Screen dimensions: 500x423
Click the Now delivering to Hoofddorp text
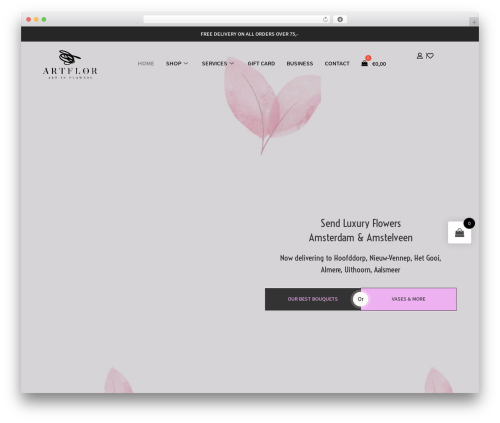tap(360, 264)
